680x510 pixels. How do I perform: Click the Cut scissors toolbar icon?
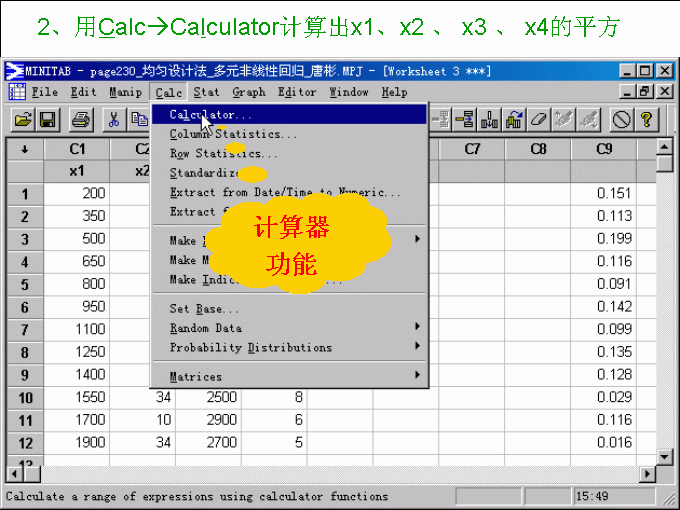tap(114, 120)
